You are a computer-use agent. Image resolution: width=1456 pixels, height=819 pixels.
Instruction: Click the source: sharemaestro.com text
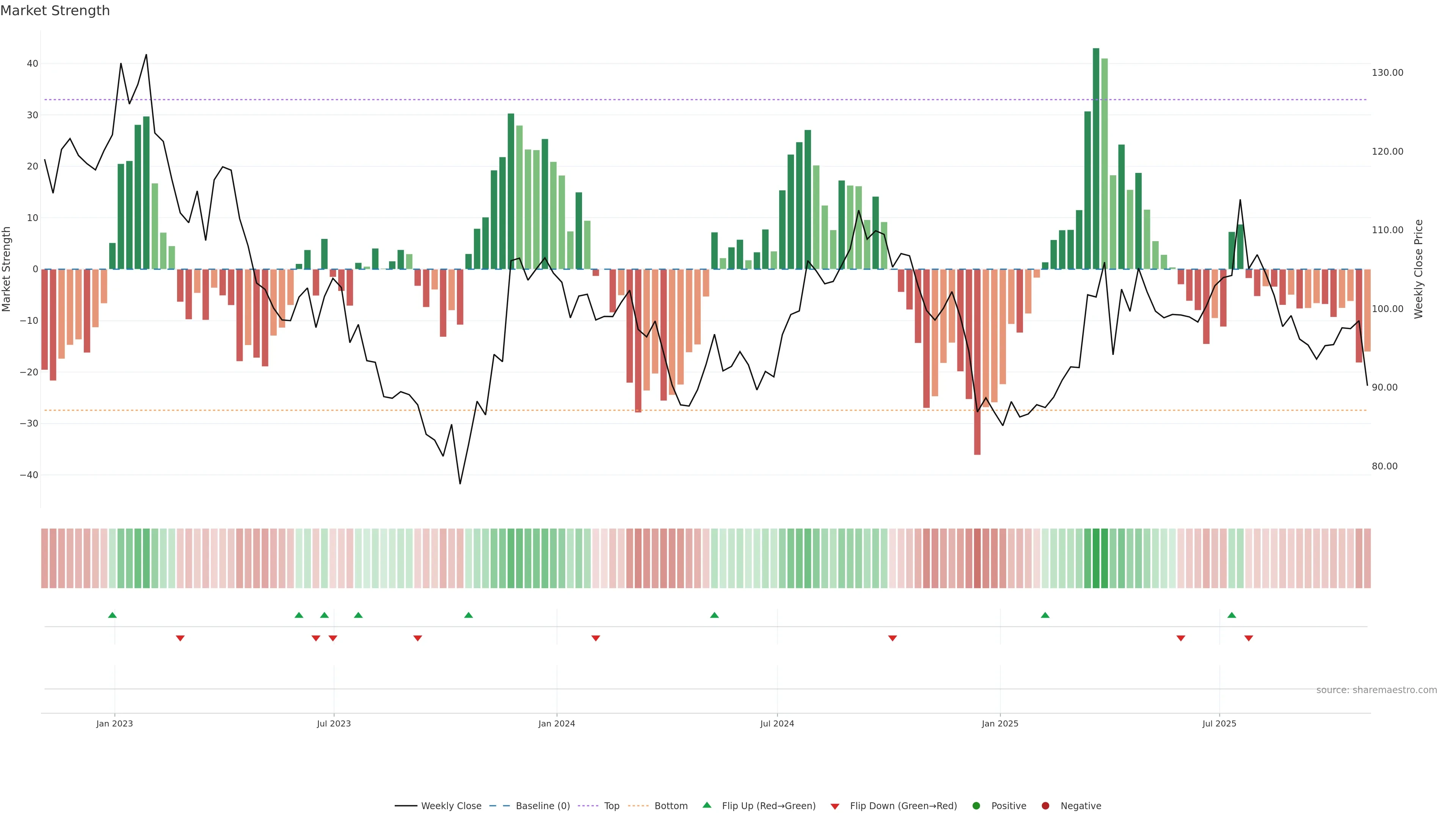tap(1376, 690)
